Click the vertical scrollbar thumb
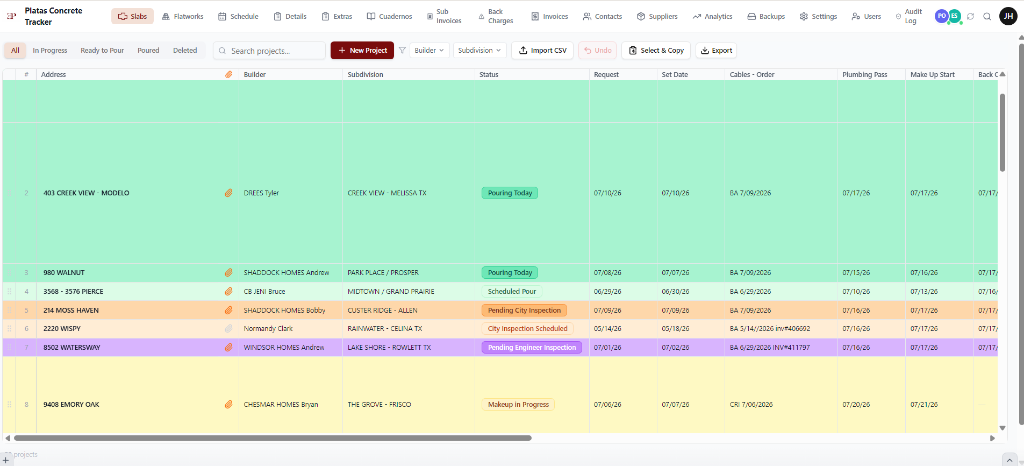 [1002, 132]
